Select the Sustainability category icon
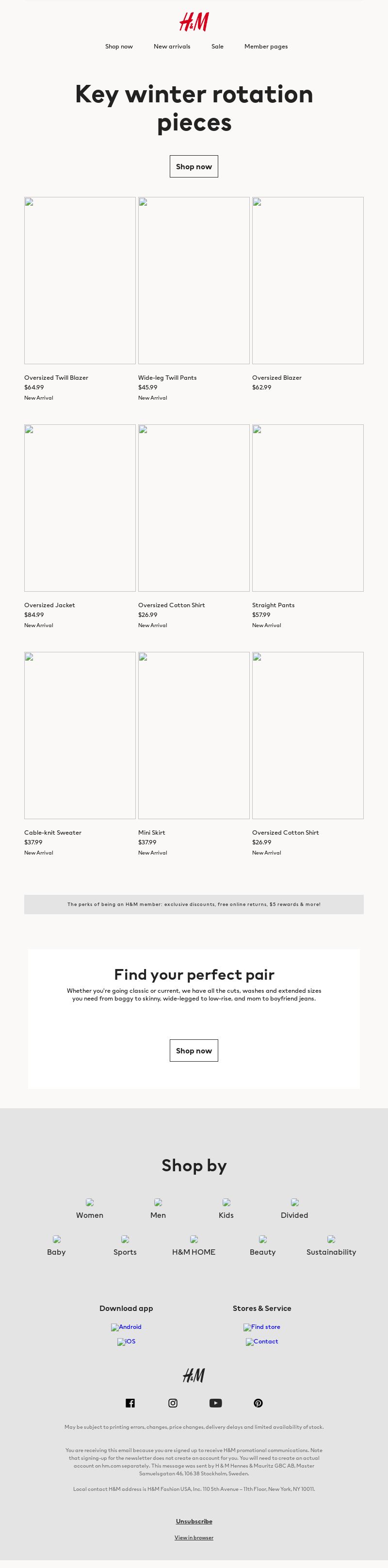The image size is (388, 1568). click(331, 1239)
